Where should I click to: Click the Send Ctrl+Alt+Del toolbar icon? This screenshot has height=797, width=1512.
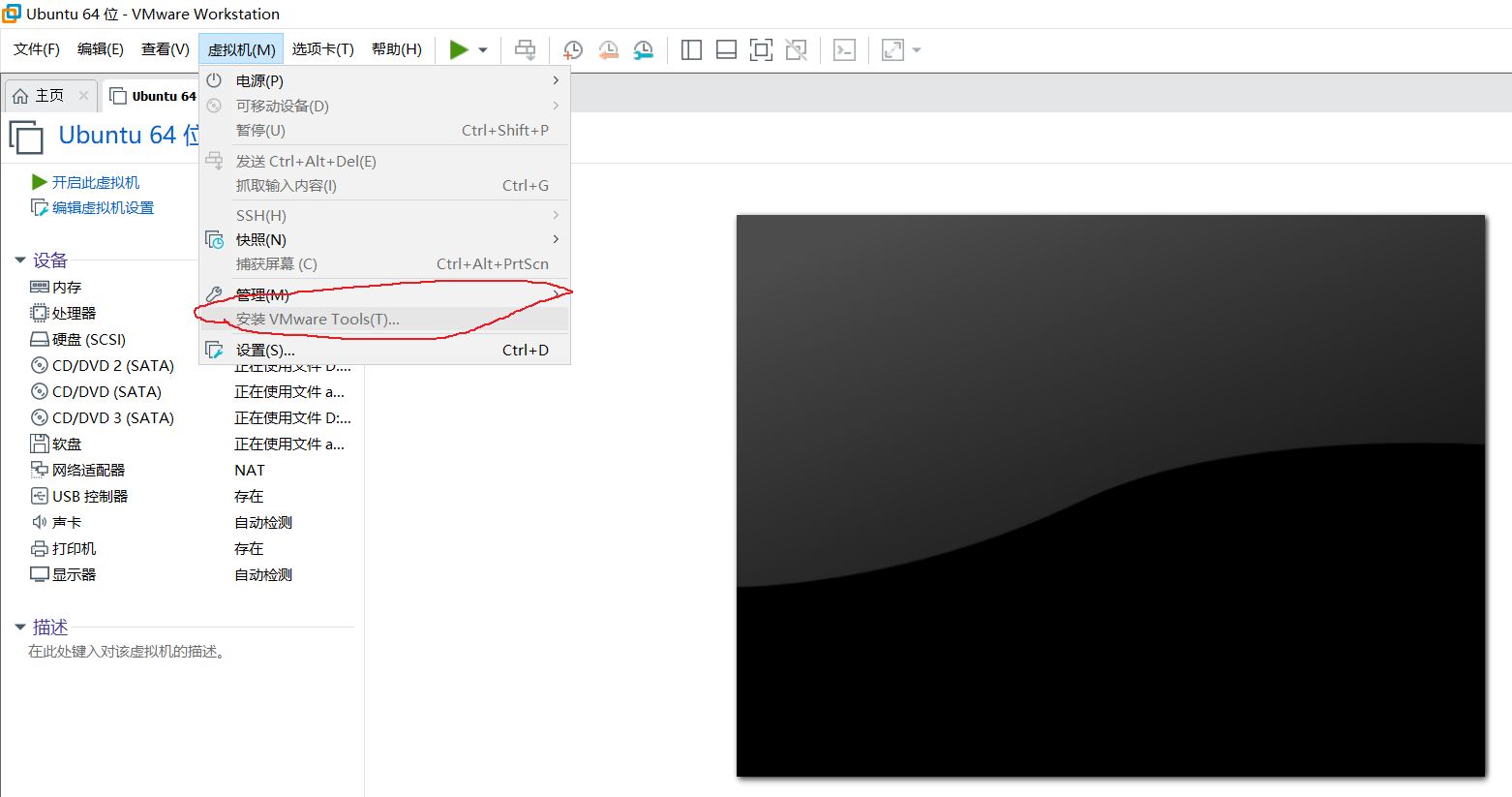(526, 49)
